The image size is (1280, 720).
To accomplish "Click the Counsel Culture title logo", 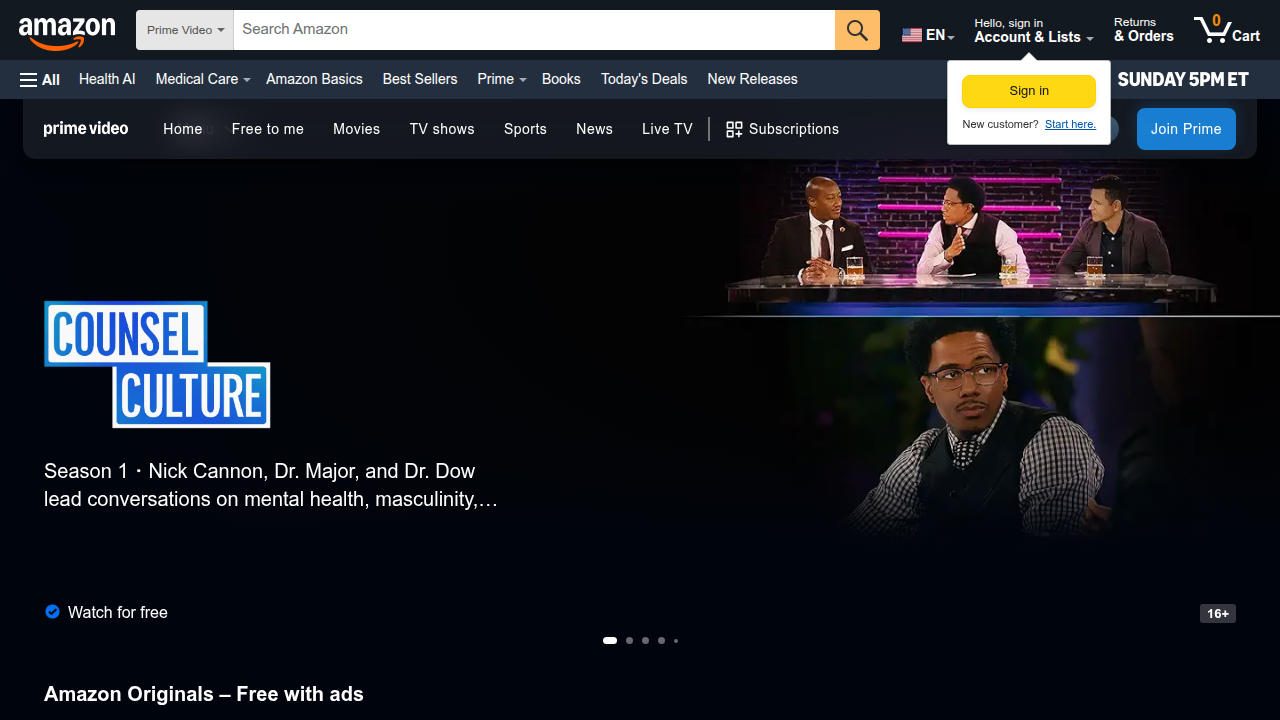I will coord(157,364).
